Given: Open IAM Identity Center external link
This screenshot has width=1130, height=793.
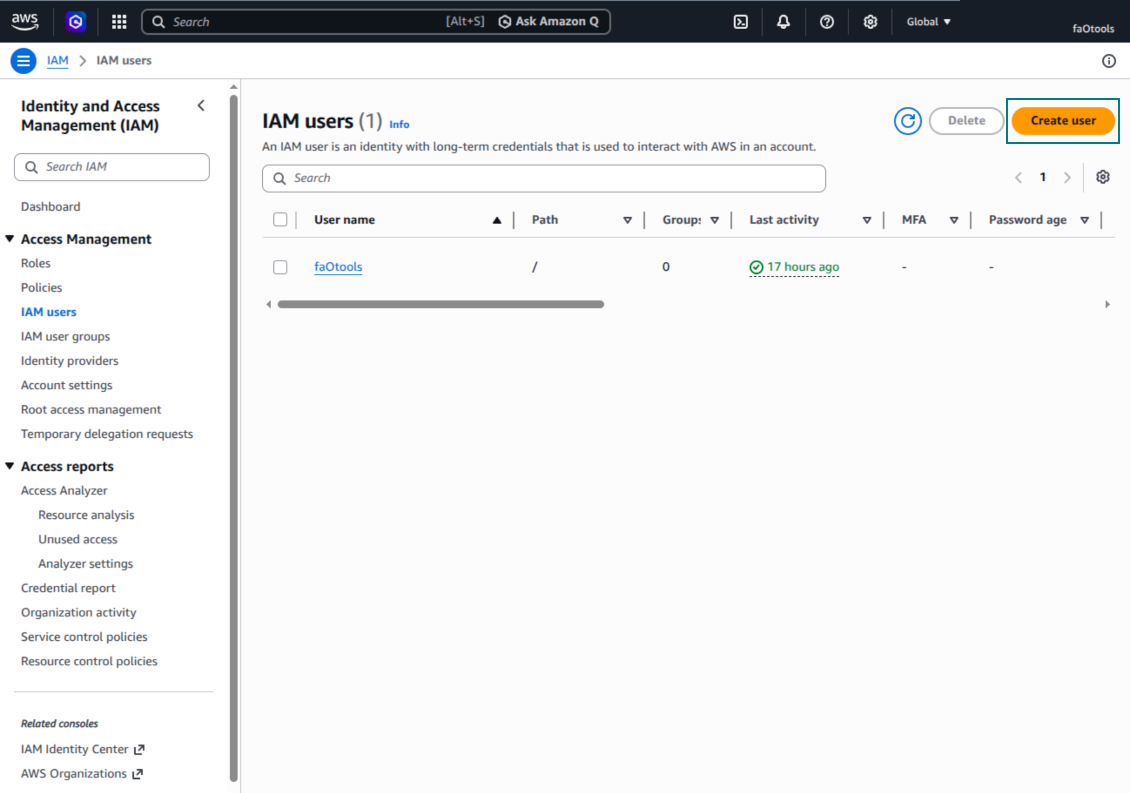Looking at the screenshot, I should [x=83, y=749].
